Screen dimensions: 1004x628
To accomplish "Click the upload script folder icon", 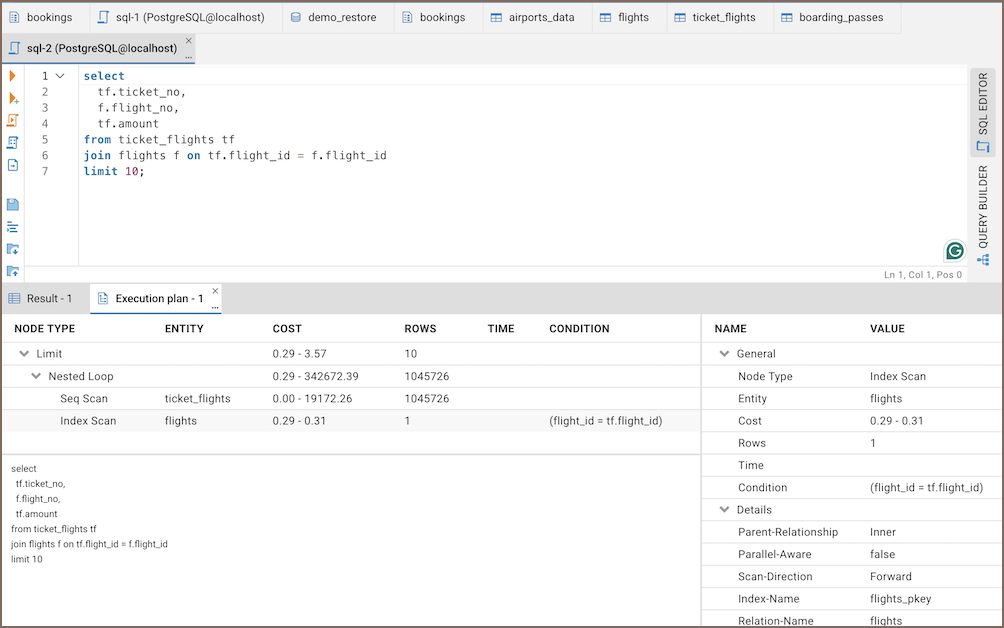I will pyautogui.click(x=13, y=271).
